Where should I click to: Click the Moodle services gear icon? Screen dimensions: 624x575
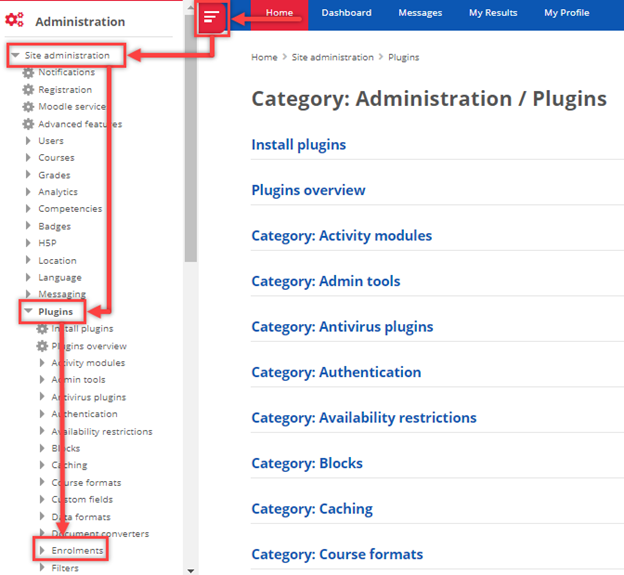(28, 107)
